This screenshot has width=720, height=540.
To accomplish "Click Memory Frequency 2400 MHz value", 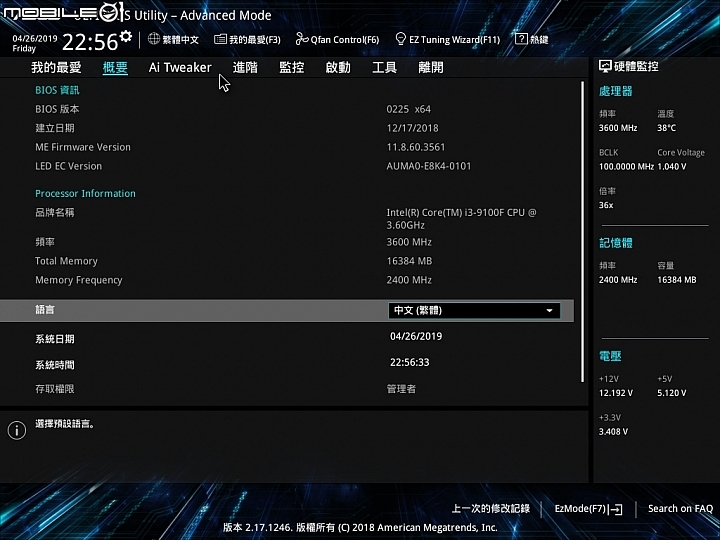I will pyautogui.click(x=409, y=280).
